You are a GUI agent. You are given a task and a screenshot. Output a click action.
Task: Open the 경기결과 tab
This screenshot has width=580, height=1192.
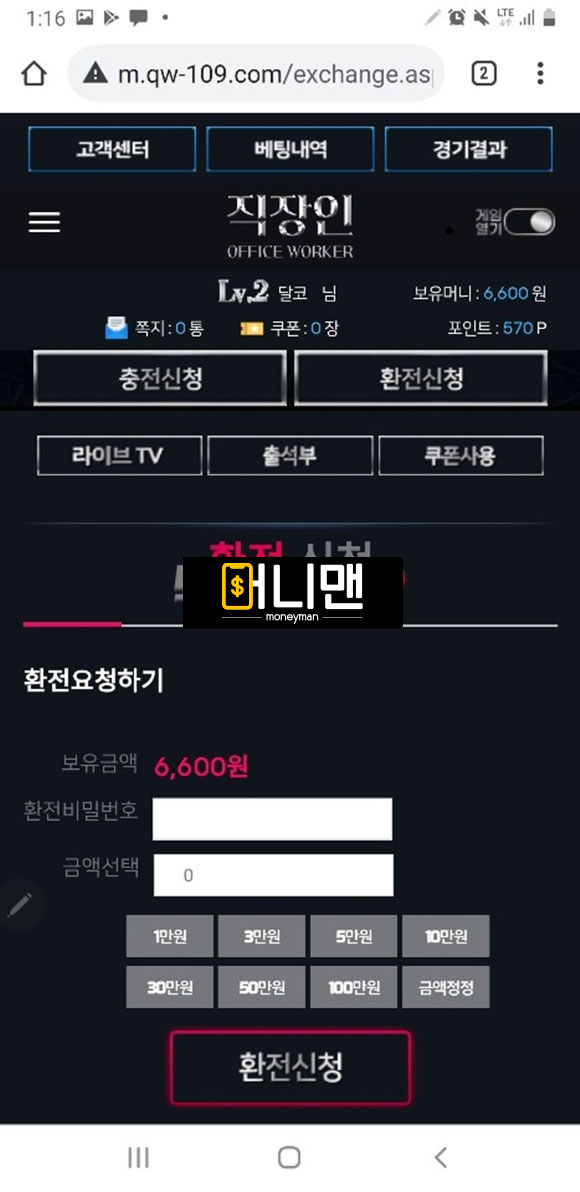468,149
